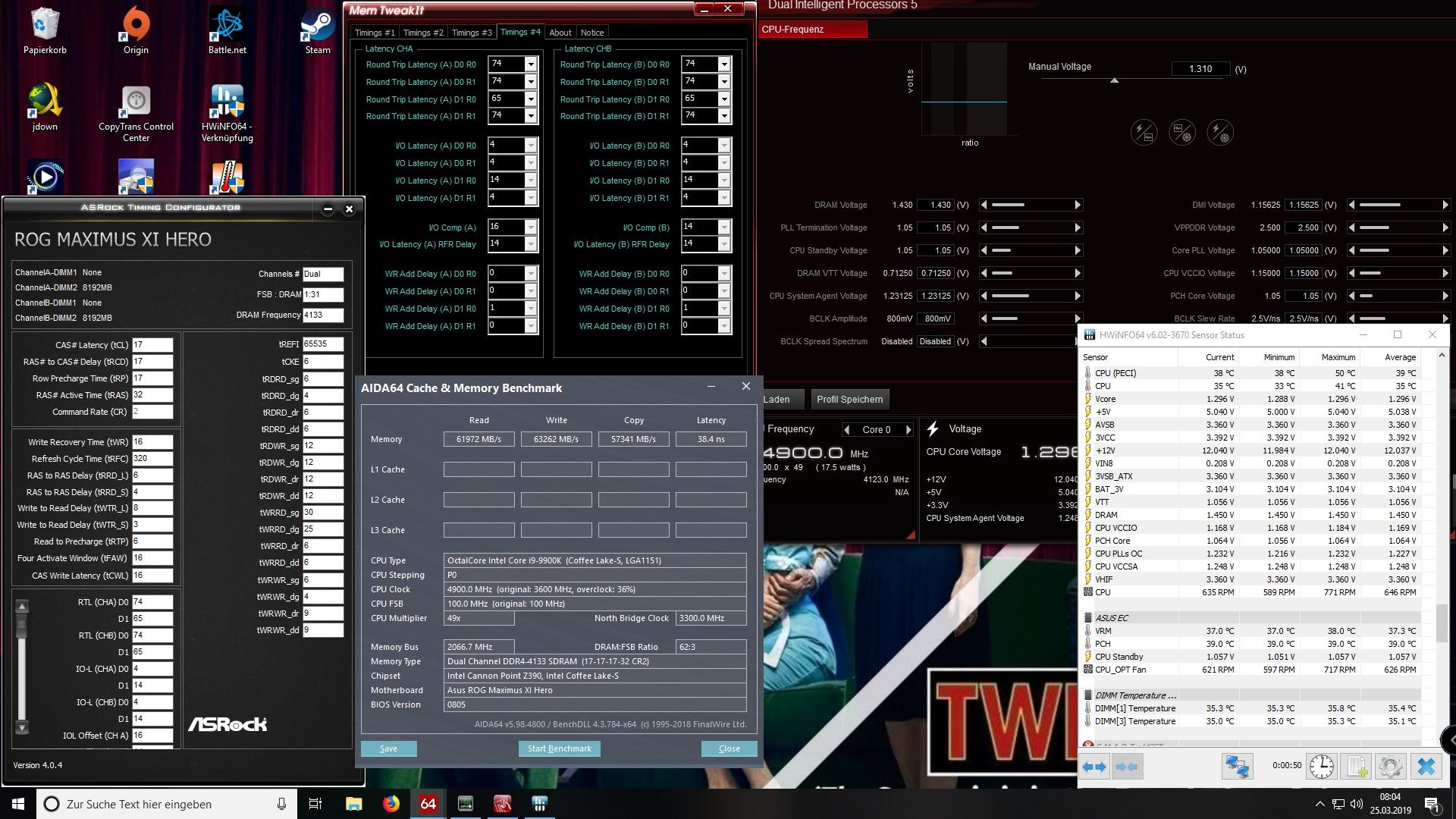Select the CPU-Frequenz tab

[x=813, y=29]
